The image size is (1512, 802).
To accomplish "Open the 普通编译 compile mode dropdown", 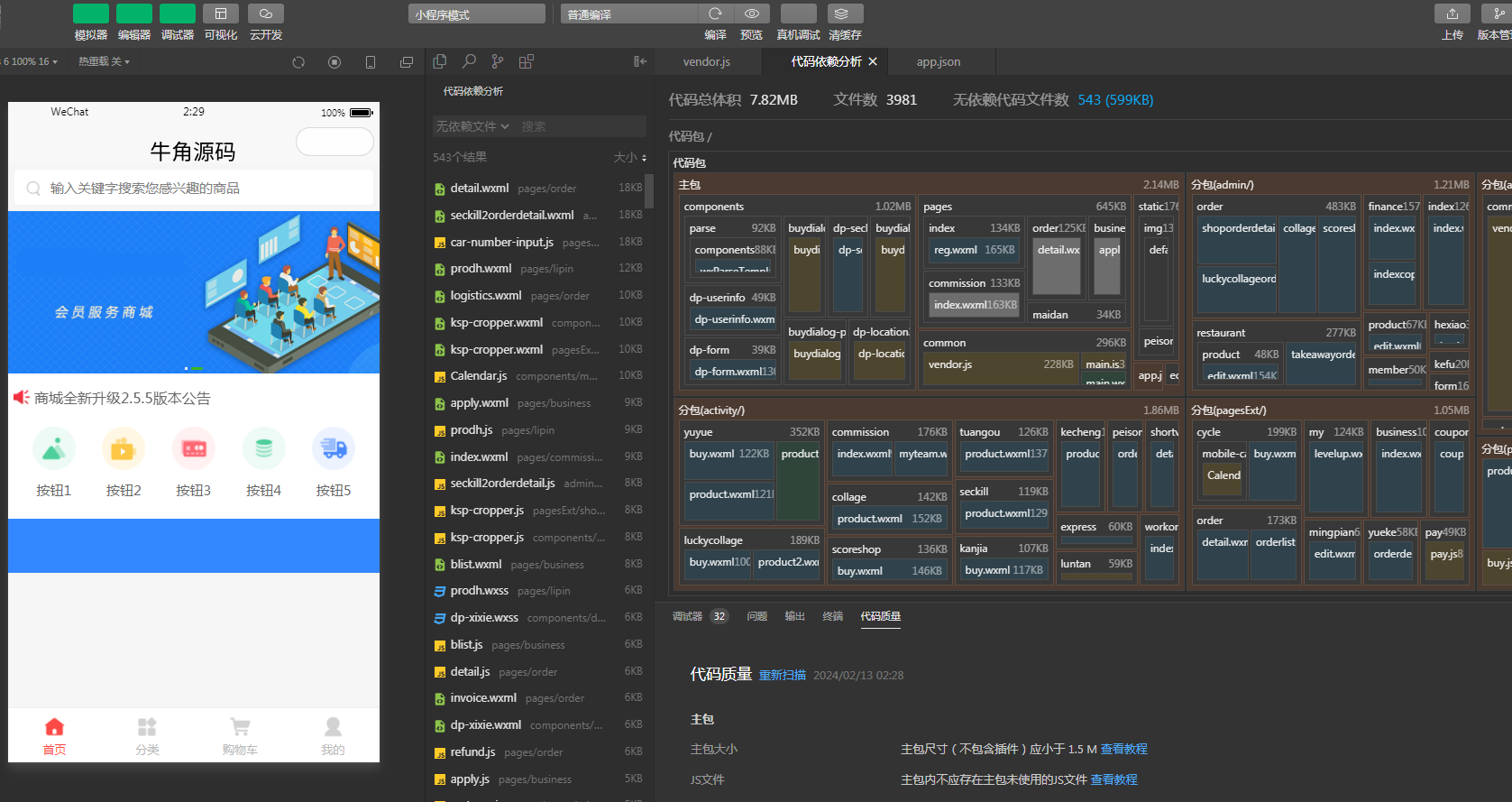I will (x=629, y=14).
